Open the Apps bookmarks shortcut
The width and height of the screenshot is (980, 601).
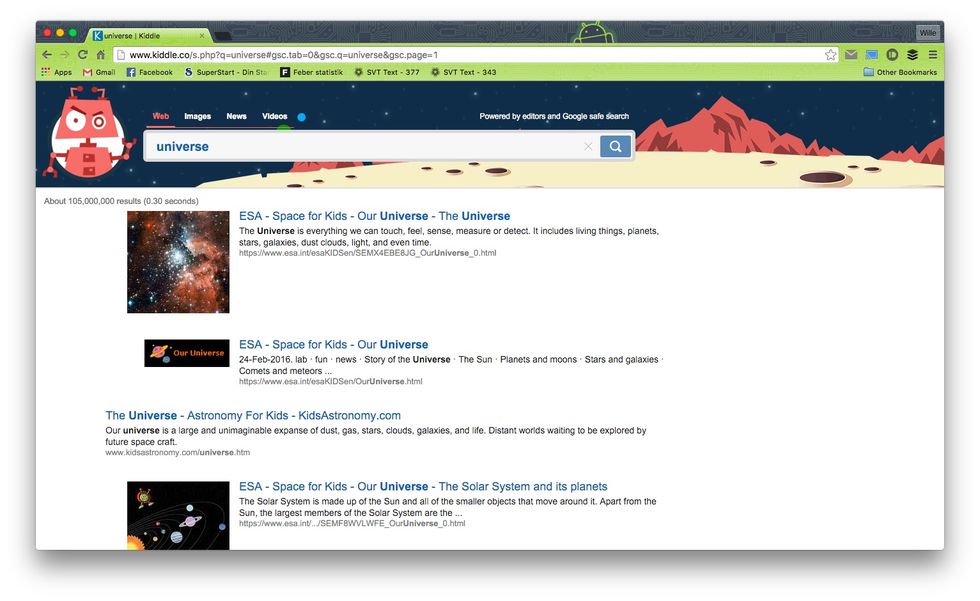pyautogui.click(x=56, y=72)
